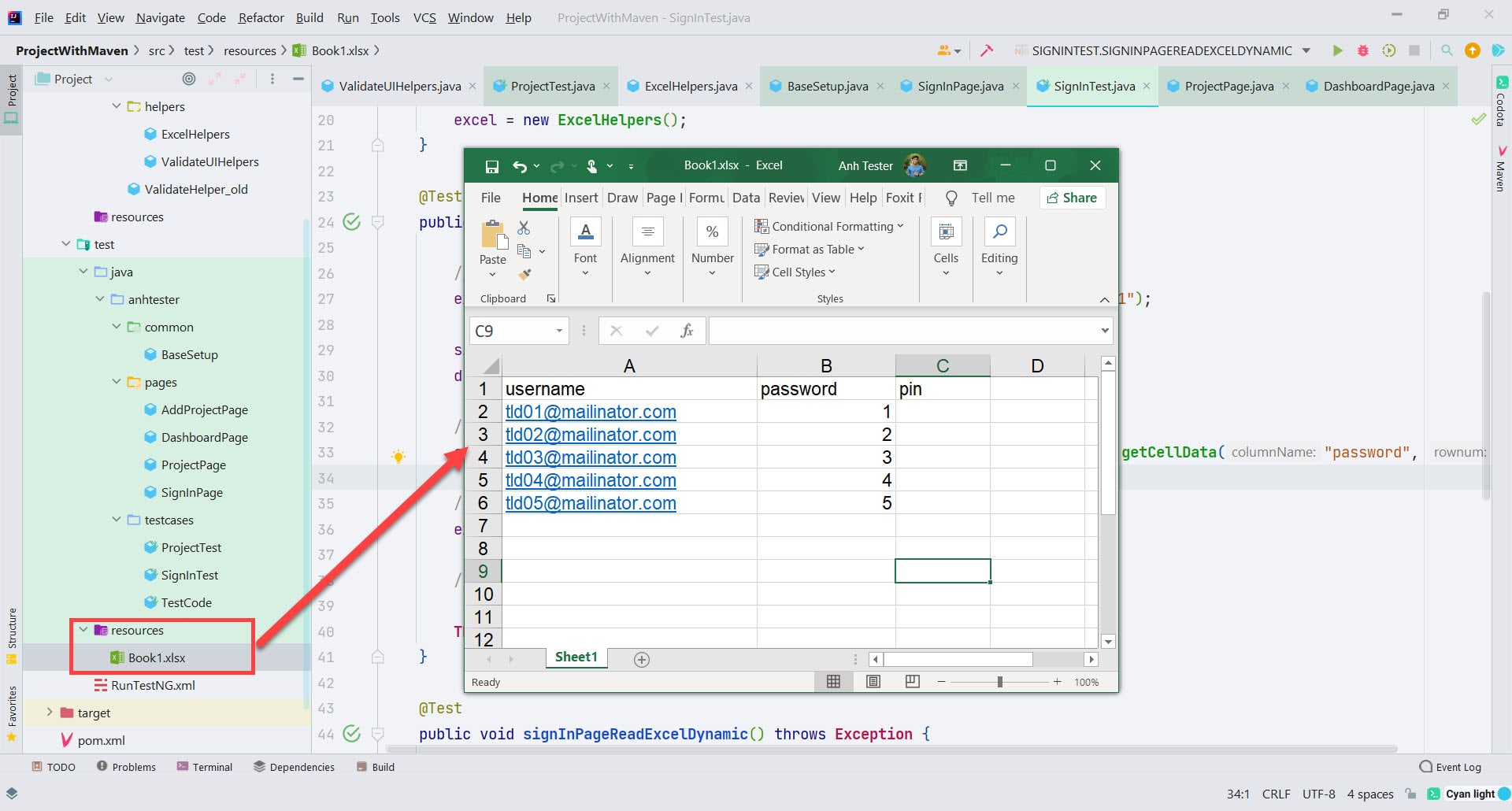Click run test gutter icon on line 24
Viewport: 1512px width, 811px height.
point(352,222)
